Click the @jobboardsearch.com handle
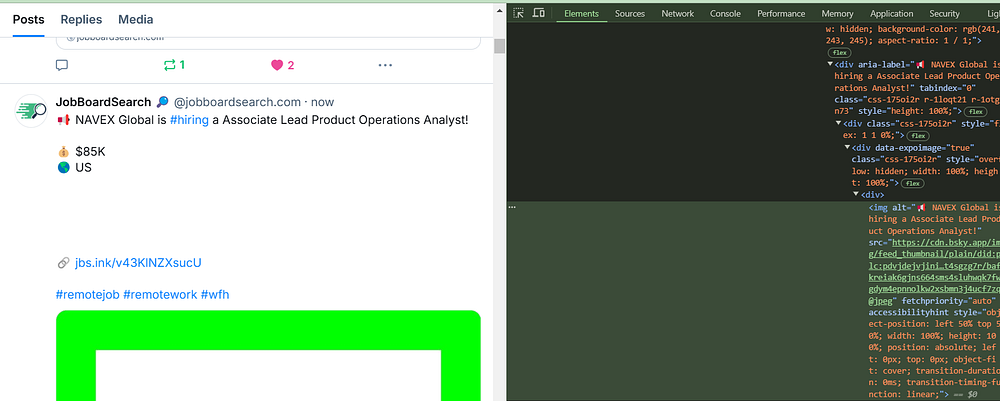 (237, 102)
